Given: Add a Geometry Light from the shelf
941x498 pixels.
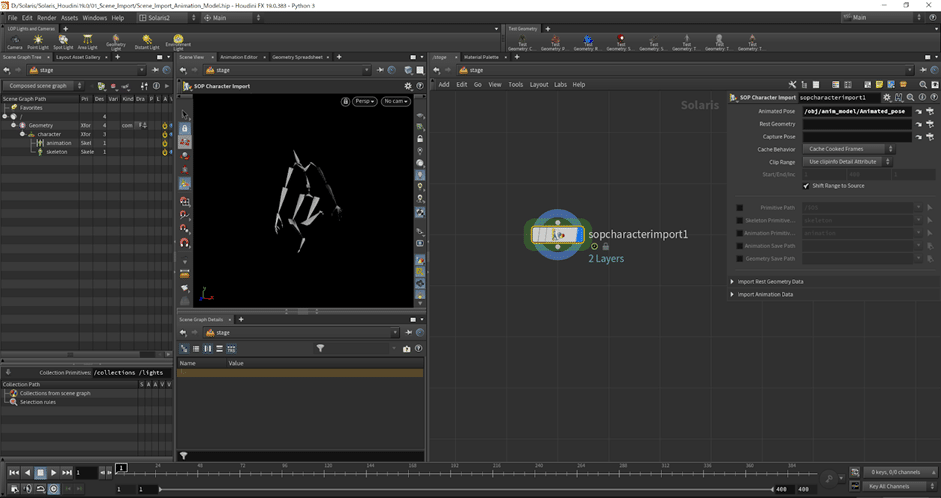Looking at the screenshot, I should click(x=116, y=42).
